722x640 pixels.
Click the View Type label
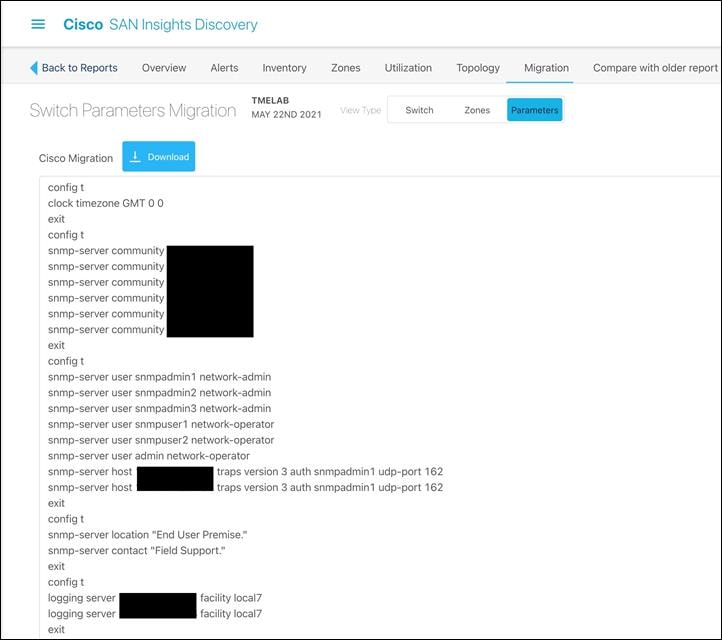point(361,110)
